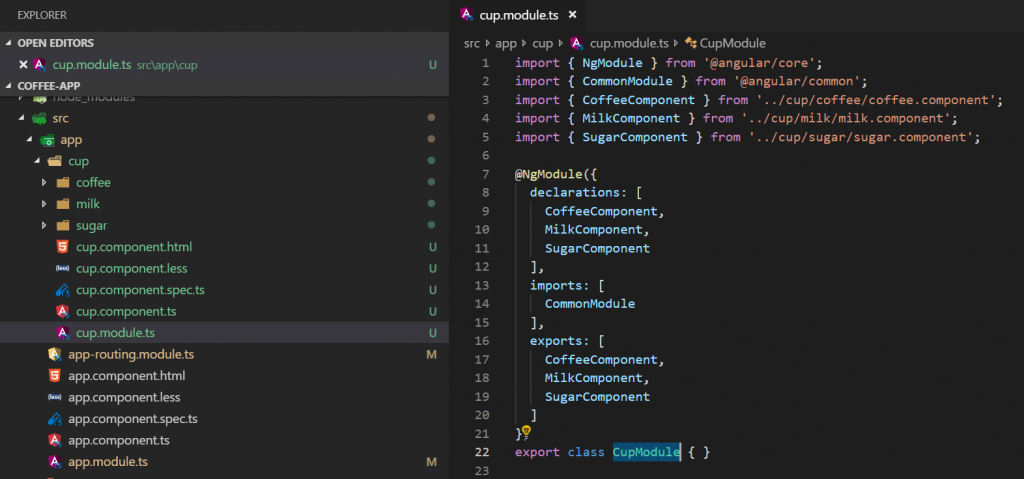The height and width of the screenshot is (479, 1024).
Task: Open app-routing.module.ts file
Action: [131, 354]
